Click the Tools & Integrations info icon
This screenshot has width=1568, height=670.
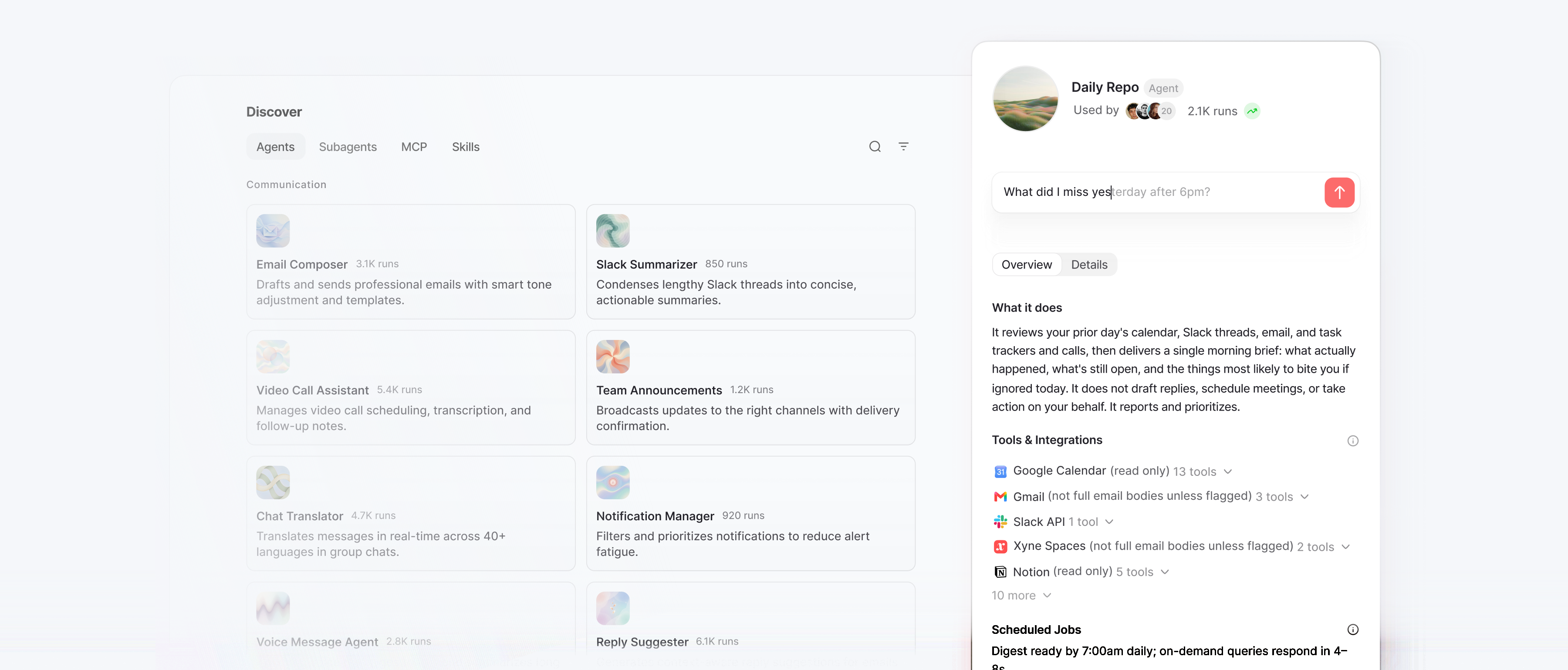(x=1352, y=441)
